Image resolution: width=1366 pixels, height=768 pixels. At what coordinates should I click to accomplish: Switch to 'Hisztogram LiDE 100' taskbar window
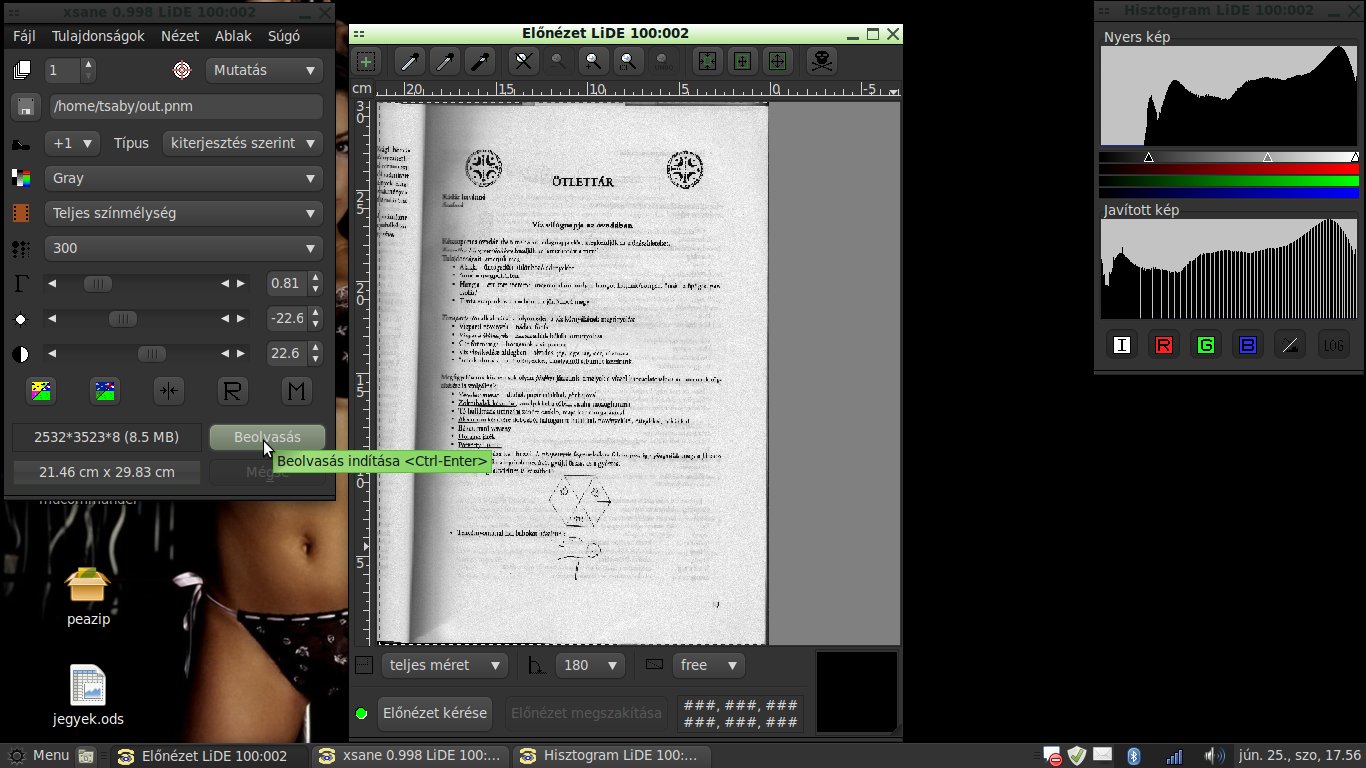tap(612, 756)
